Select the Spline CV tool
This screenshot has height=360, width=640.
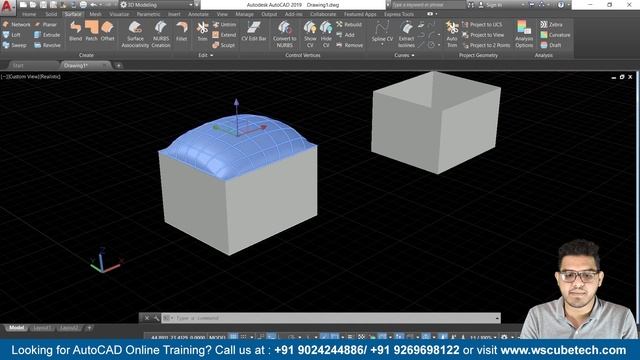coord(382,31)
